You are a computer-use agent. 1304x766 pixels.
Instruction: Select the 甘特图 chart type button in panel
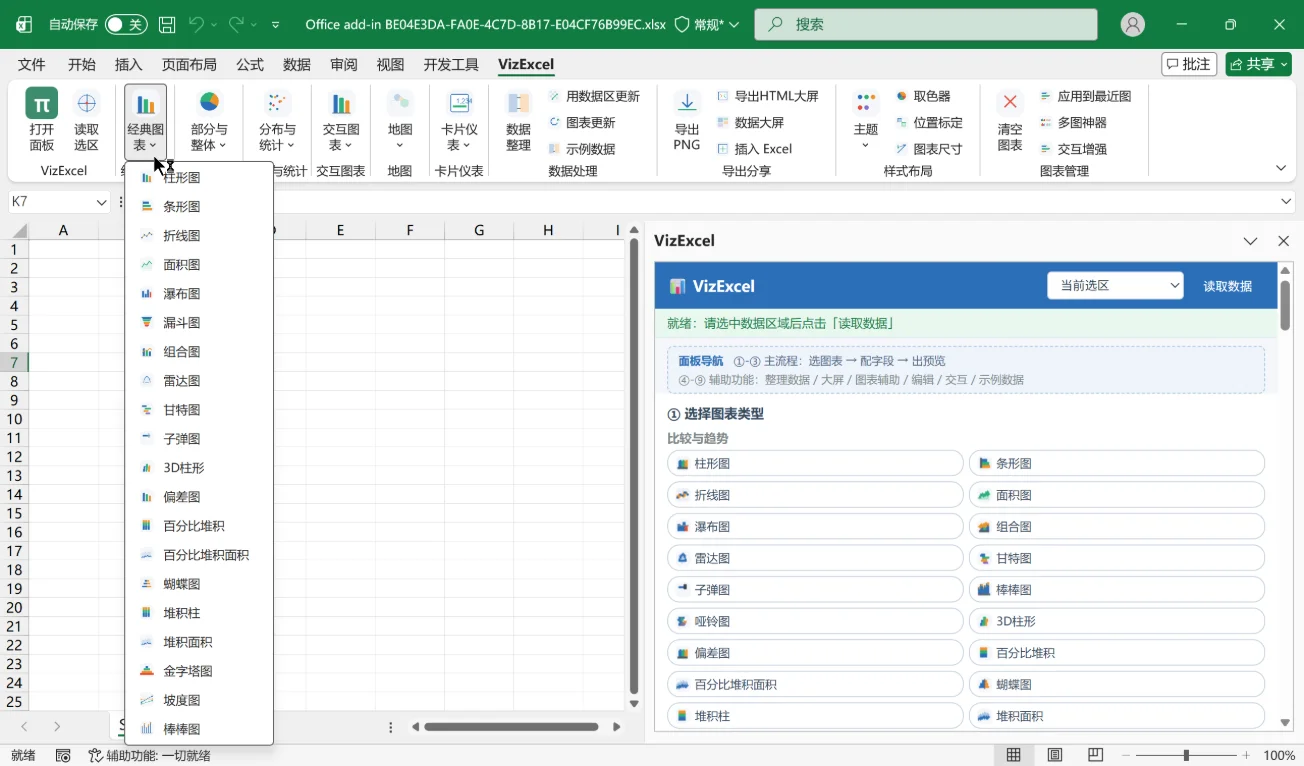tap(1116, 558)
